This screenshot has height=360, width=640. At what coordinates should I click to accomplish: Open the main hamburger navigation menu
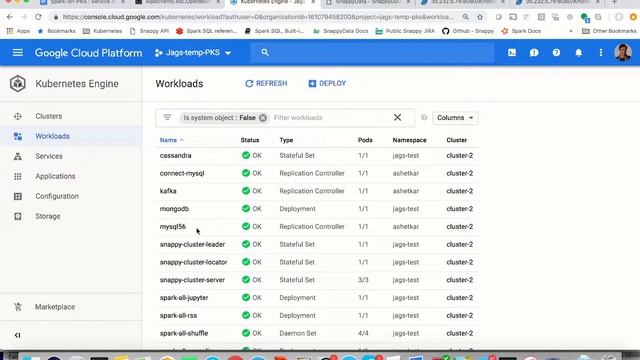(x=18, y=53)
